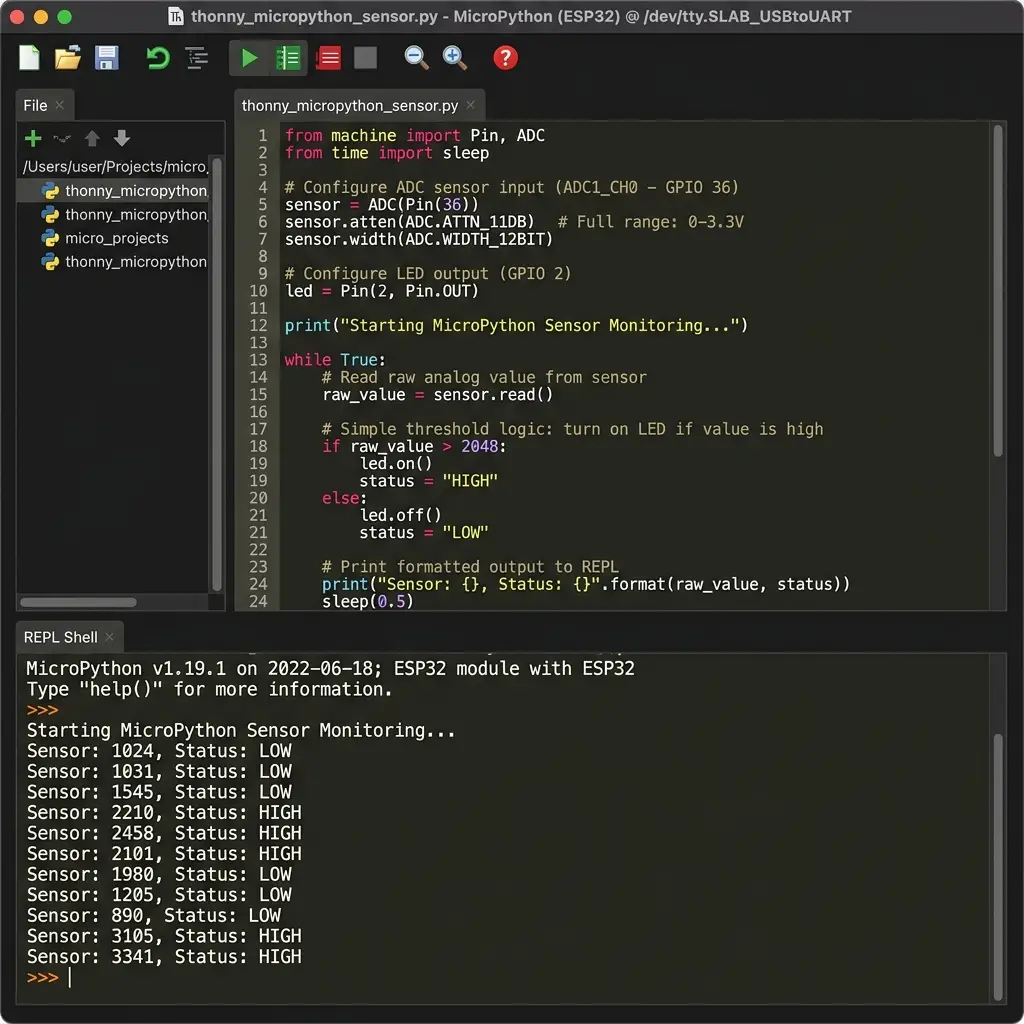
Task: Click the 'else:' code line
Action: [x=344, y=498]
